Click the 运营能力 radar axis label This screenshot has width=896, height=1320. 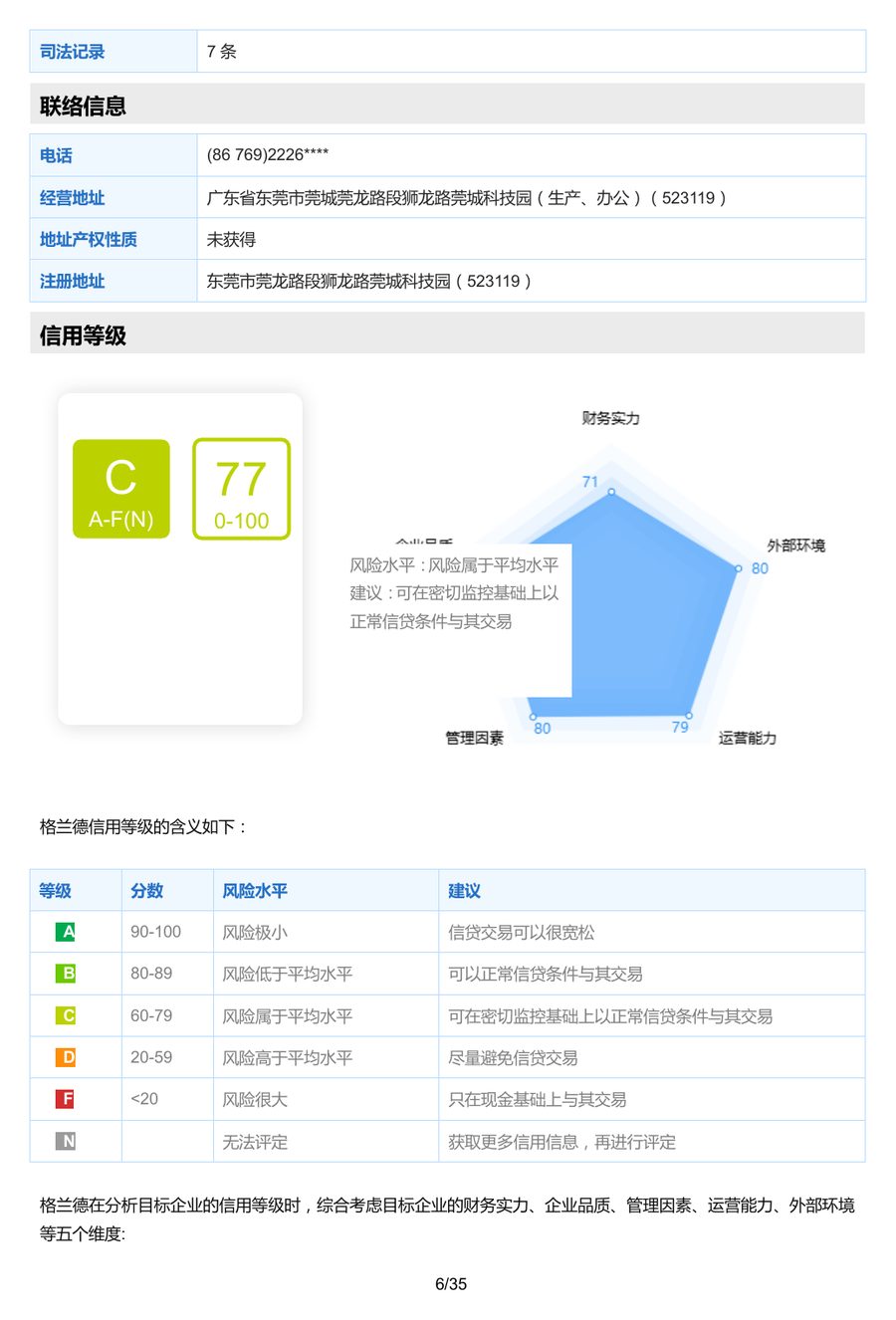(748, 738)
